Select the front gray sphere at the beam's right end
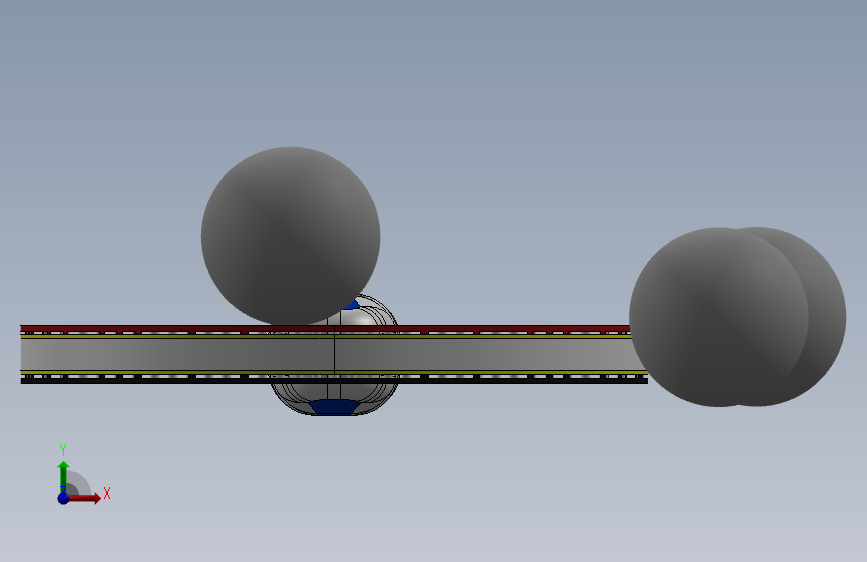Viewport: 867px width, 562px height. 719,317
